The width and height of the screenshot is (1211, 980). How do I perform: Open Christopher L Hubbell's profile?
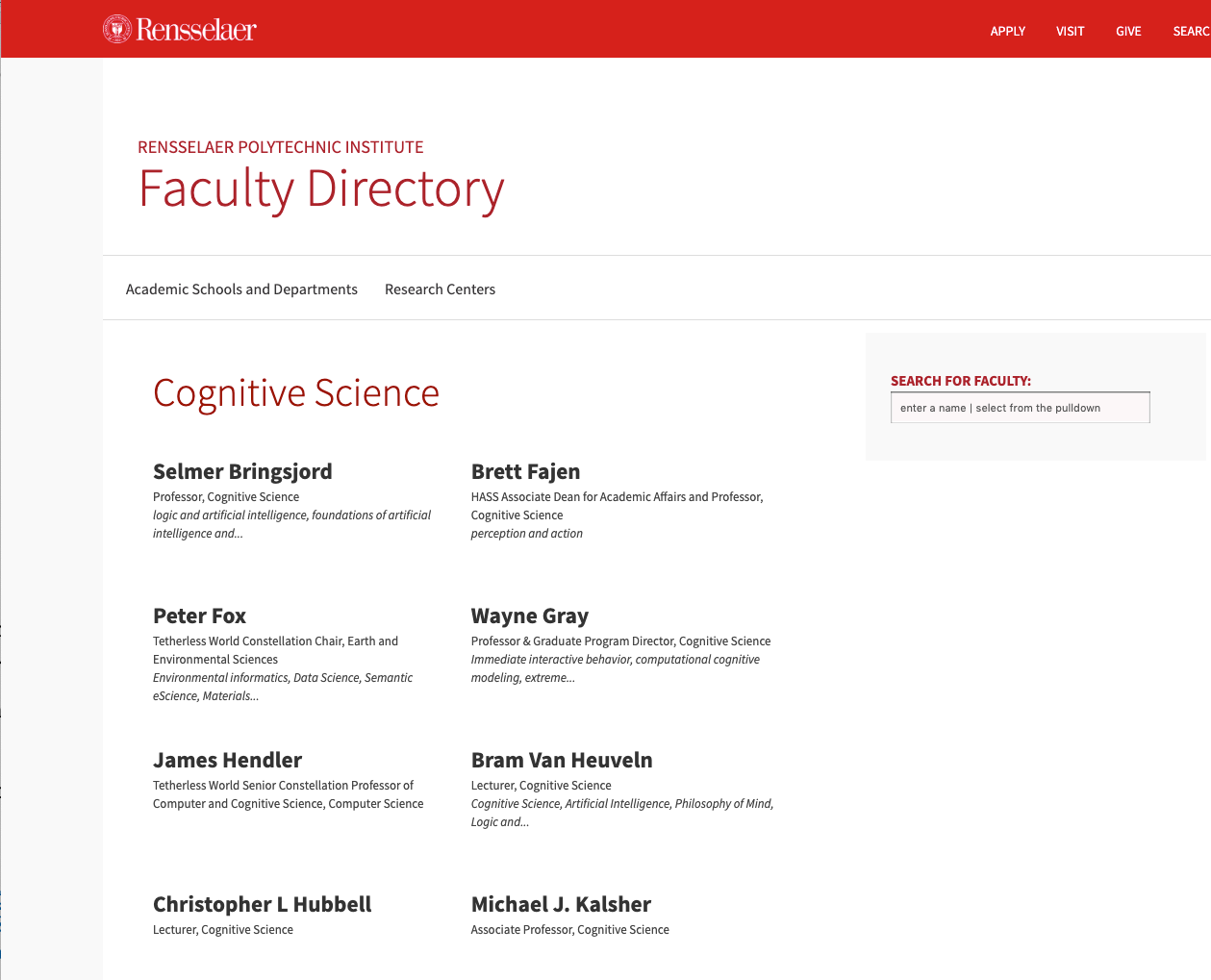pos(262,904)
